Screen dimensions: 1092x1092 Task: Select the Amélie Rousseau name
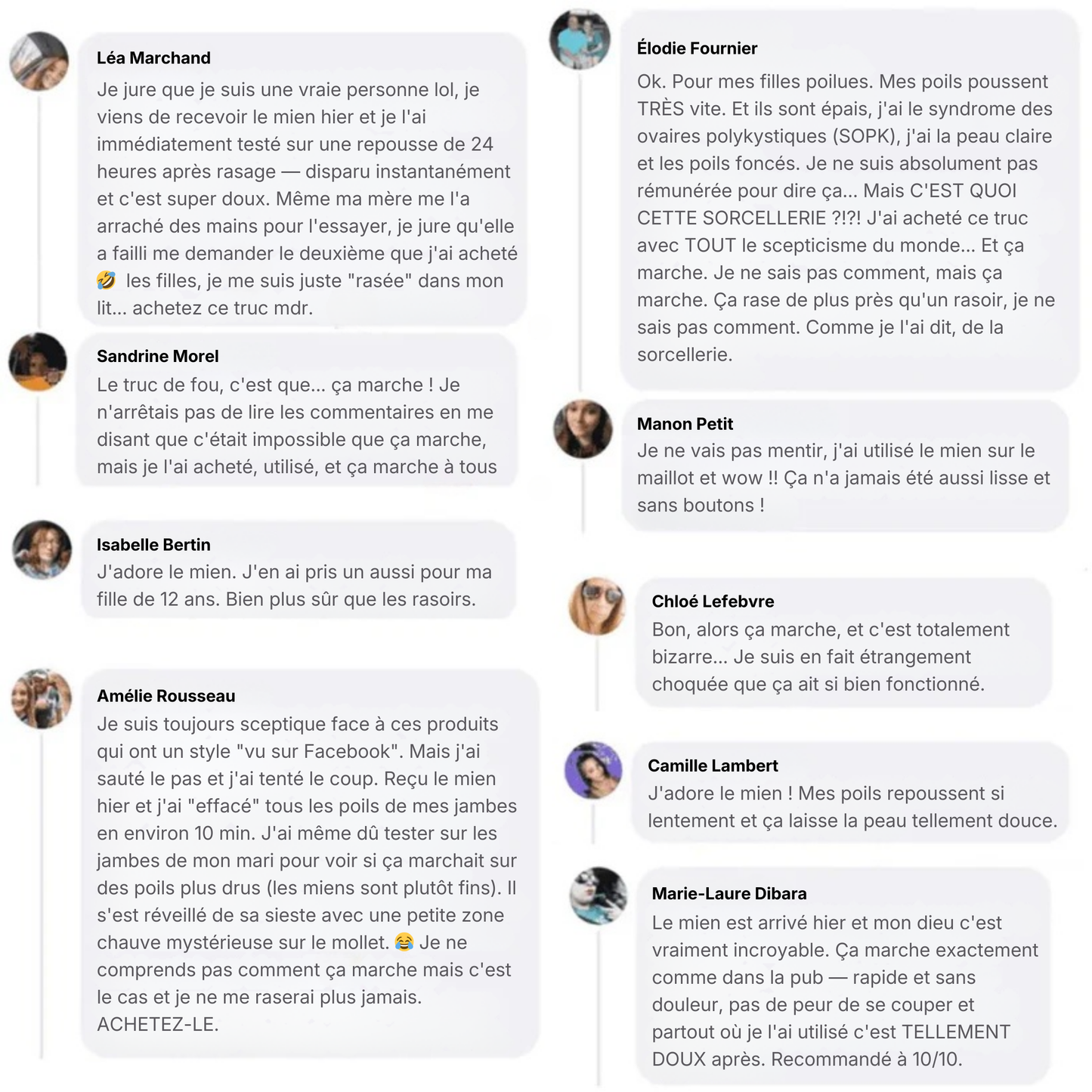tap(166, 696)
